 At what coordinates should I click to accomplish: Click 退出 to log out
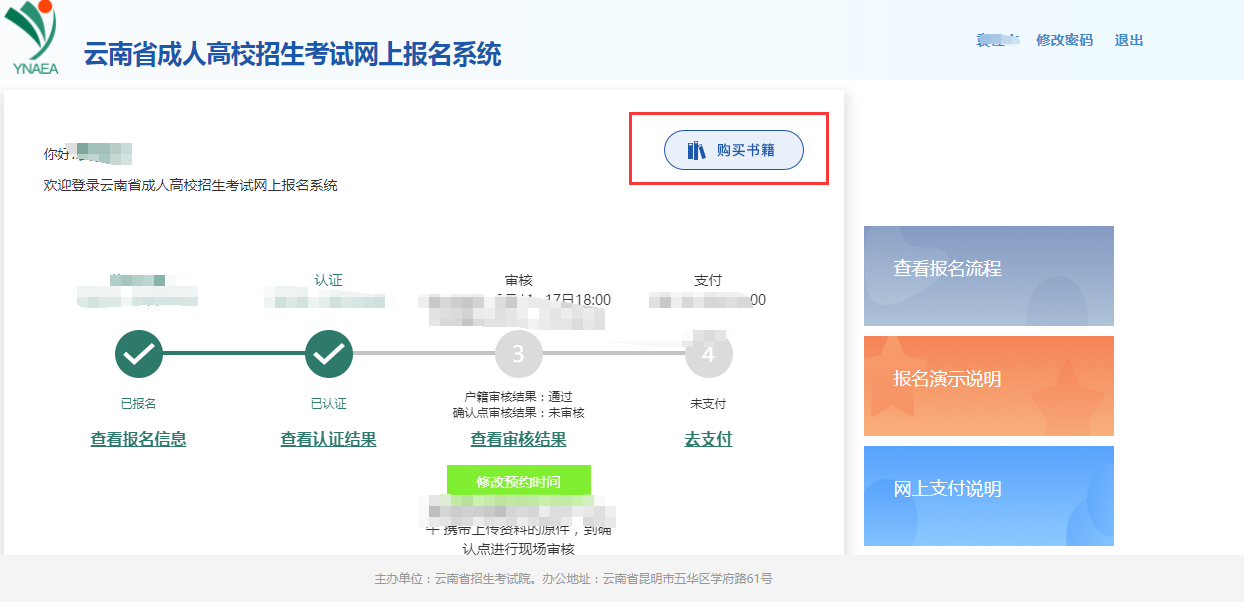pos(1127,41)
